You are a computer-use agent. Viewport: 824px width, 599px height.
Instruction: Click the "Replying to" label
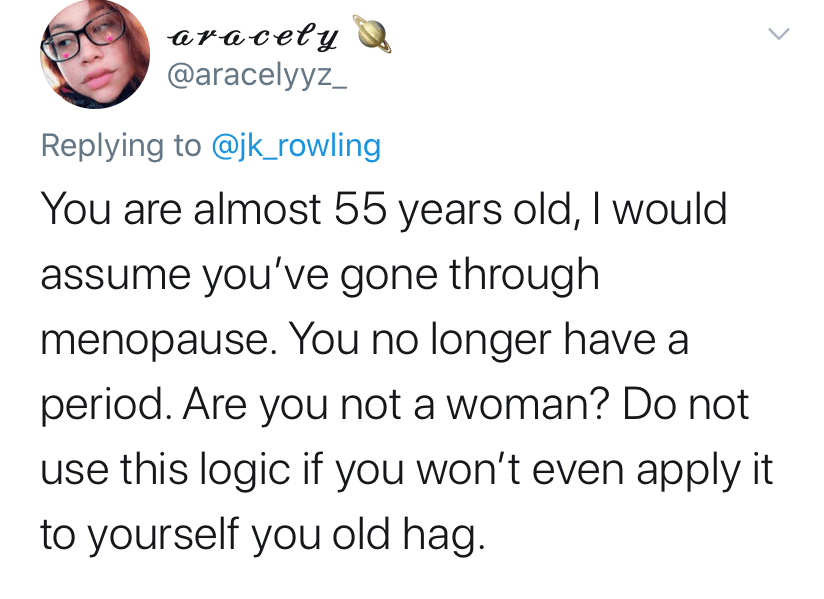tap(121, 146)
